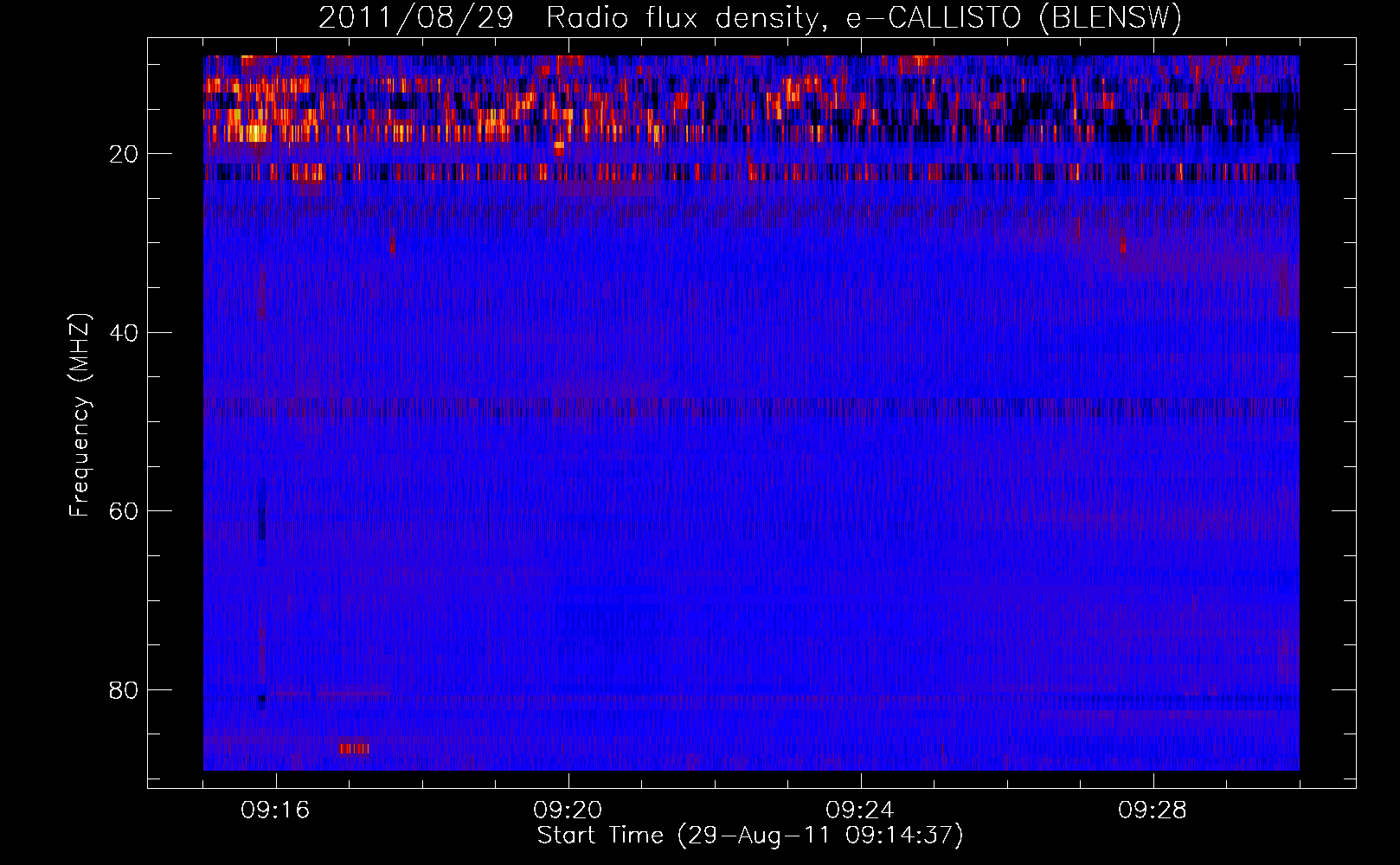Click the '80' frequency tick label
The height and width of the screenshot is (865, 1400).
(x=124, y=690)
